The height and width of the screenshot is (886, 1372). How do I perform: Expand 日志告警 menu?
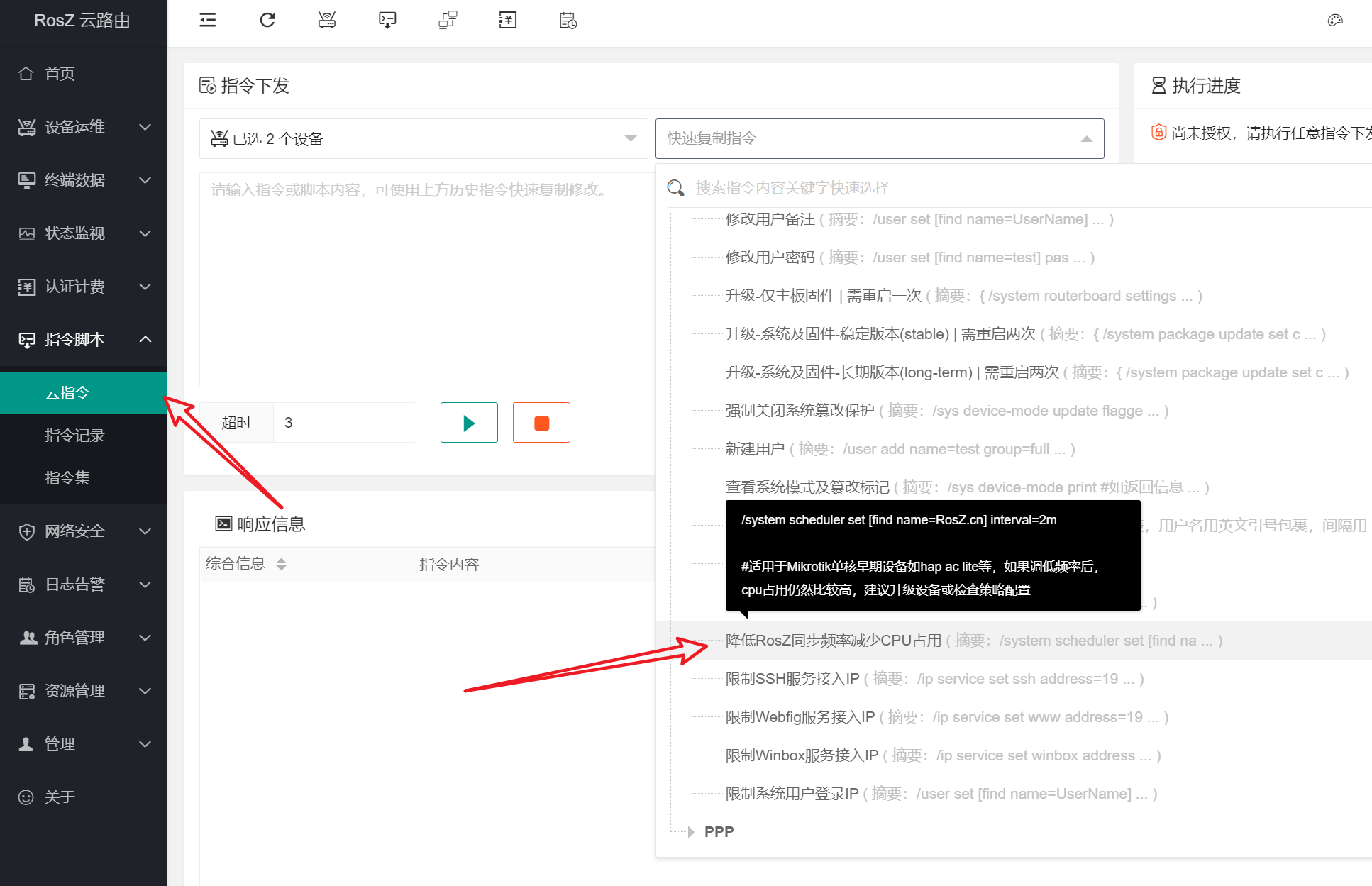click(x=84, y=585)
